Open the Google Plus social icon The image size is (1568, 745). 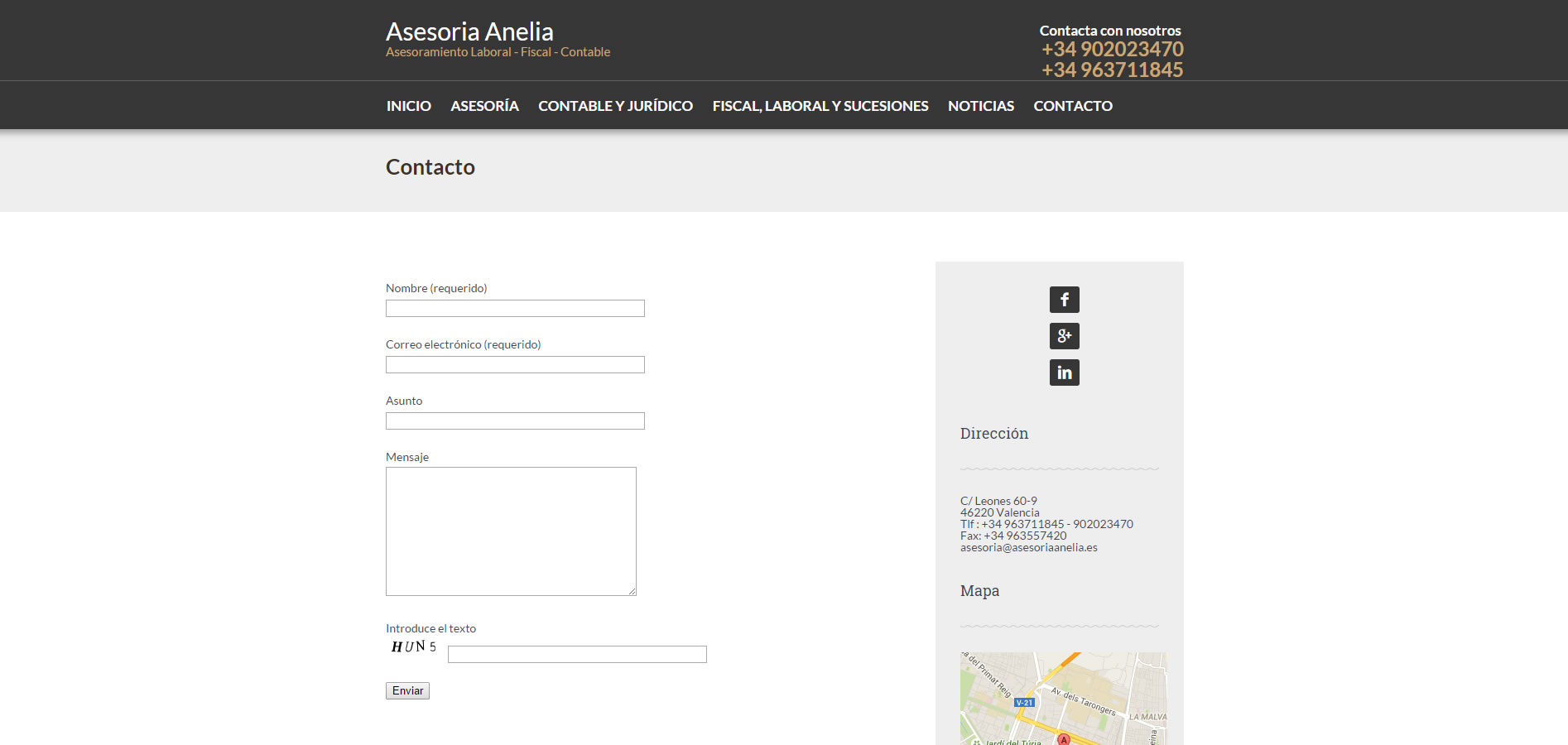click(x=1064, y=336)
